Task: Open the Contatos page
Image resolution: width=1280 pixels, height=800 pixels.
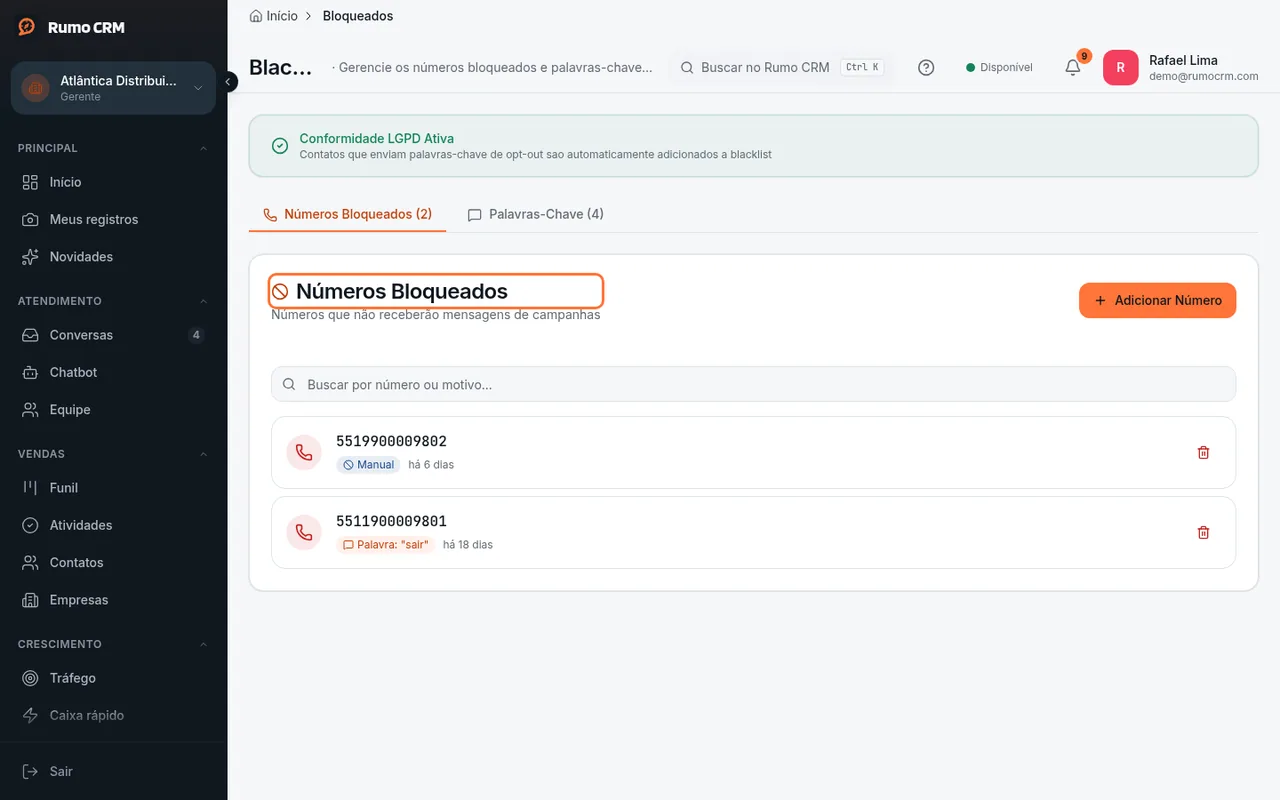Action: (113, 563)
